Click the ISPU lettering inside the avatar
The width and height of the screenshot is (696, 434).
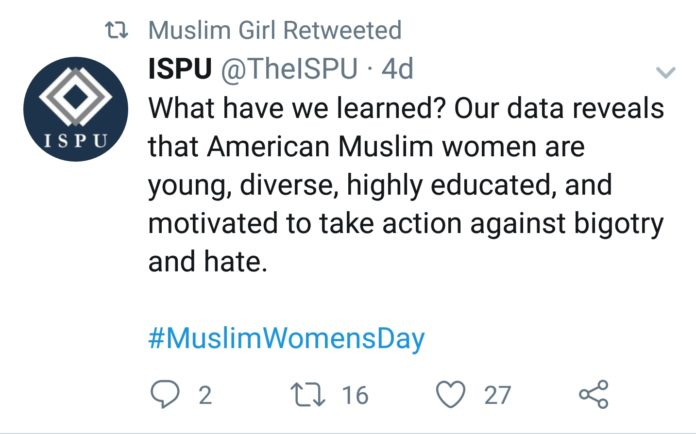pos(76,141)
